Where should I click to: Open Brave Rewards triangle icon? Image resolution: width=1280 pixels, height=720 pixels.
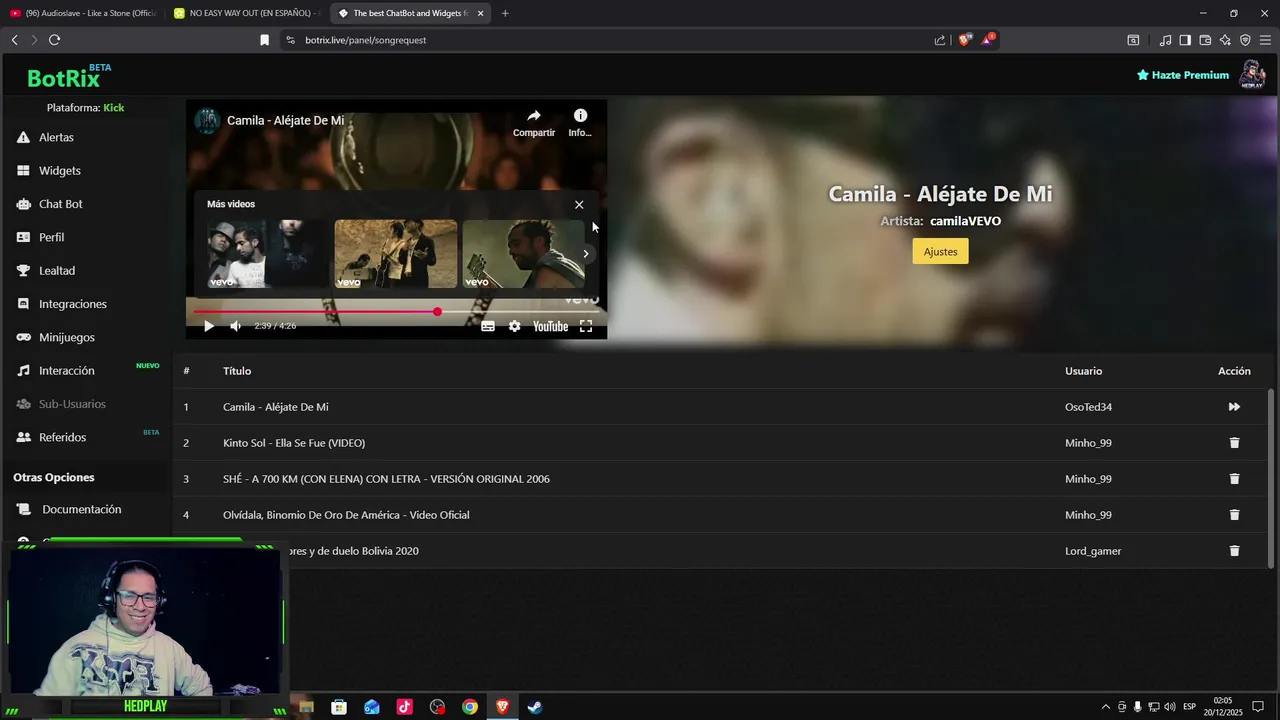[x=987, y=39]
